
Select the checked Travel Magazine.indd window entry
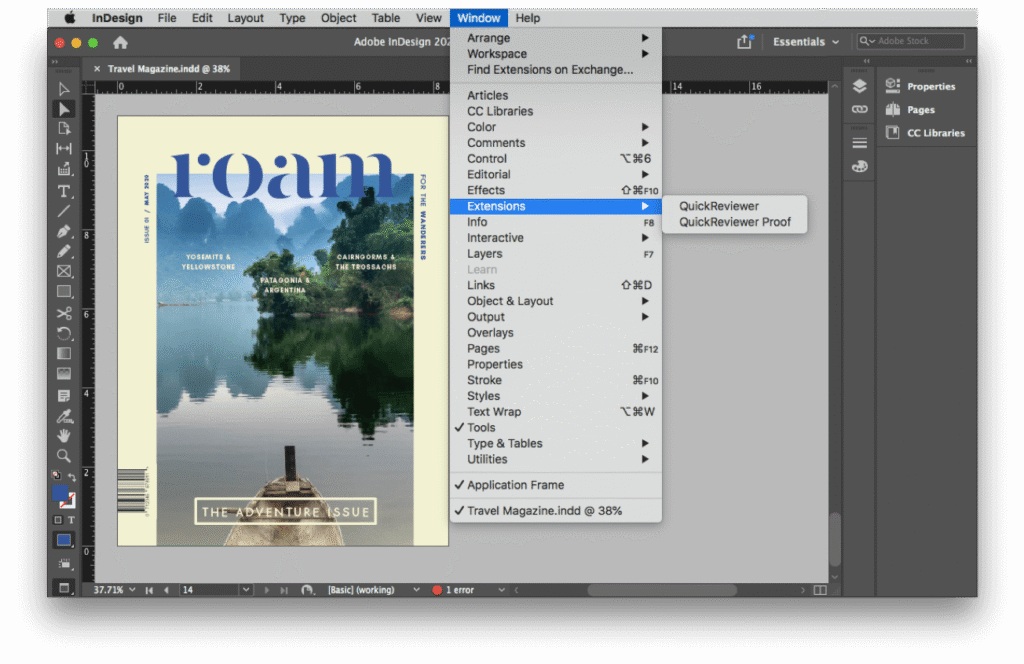pyautogui.click(x=544, y=511)
